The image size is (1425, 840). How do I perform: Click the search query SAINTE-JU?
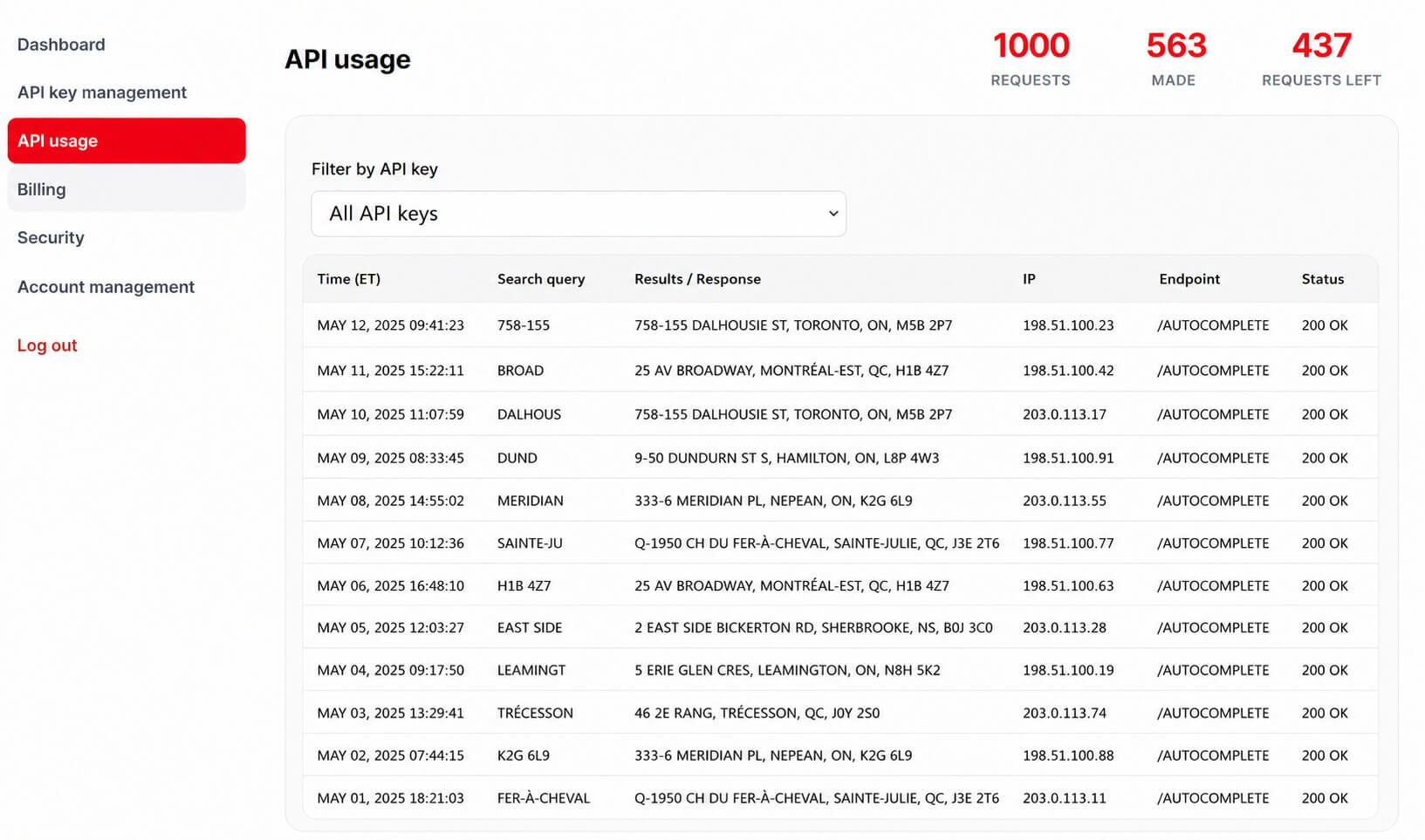[x=530, y=543]
